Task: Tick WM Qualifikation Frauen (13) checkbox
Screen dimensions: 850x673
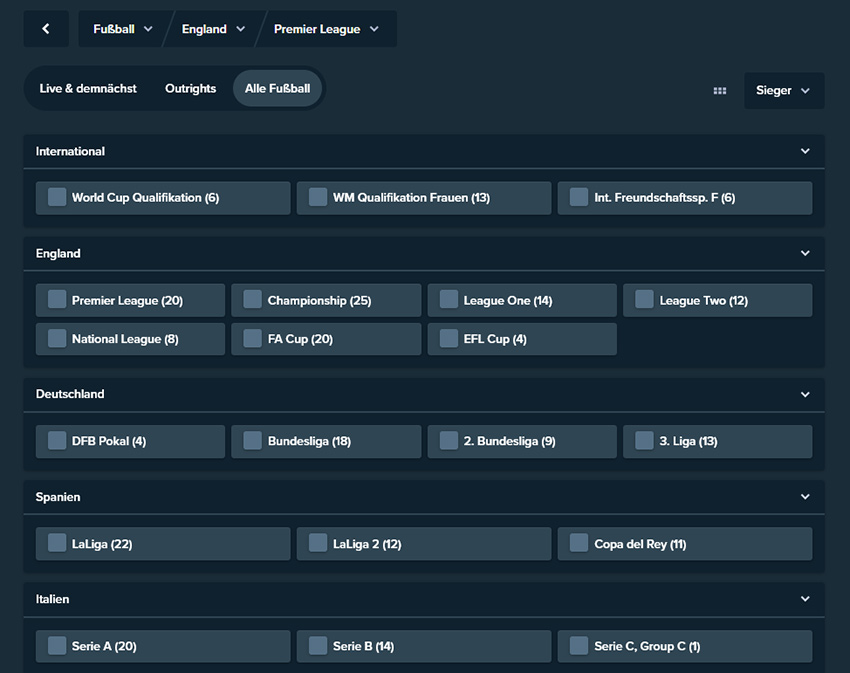Action: [318, 197]
